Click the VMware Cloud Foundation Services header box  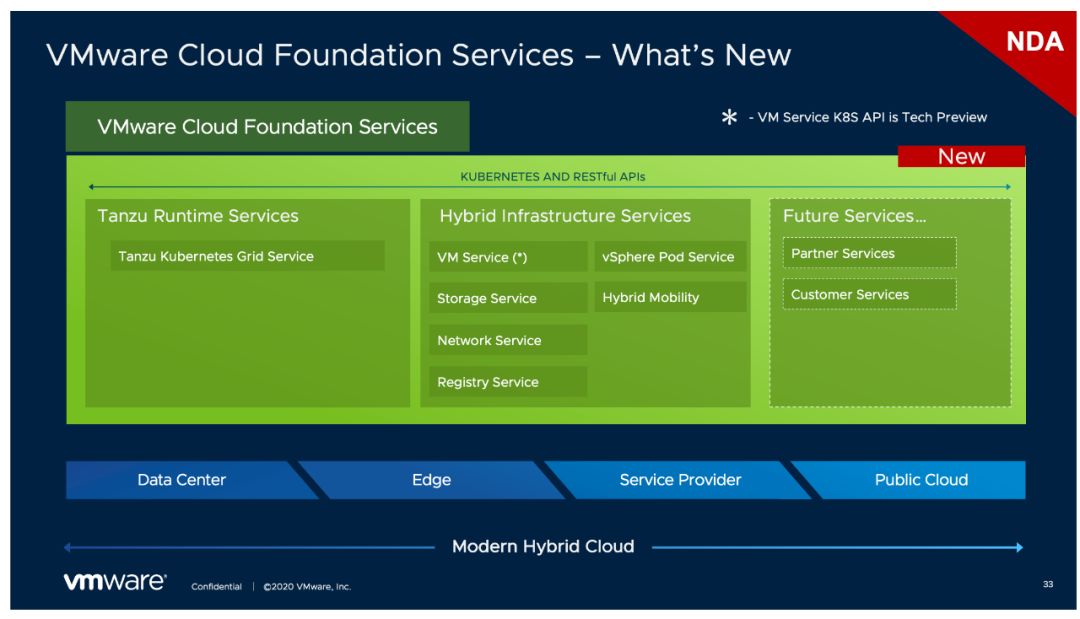[267, 127]
